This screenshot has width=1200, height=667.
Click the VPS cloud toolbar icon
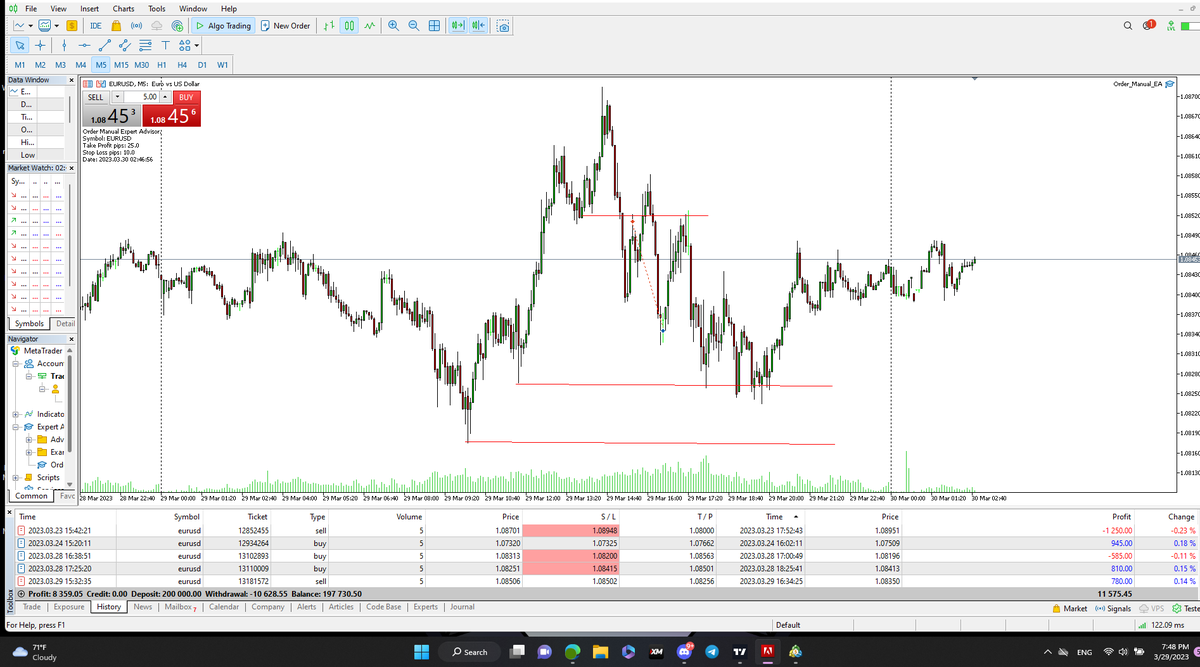157,25
